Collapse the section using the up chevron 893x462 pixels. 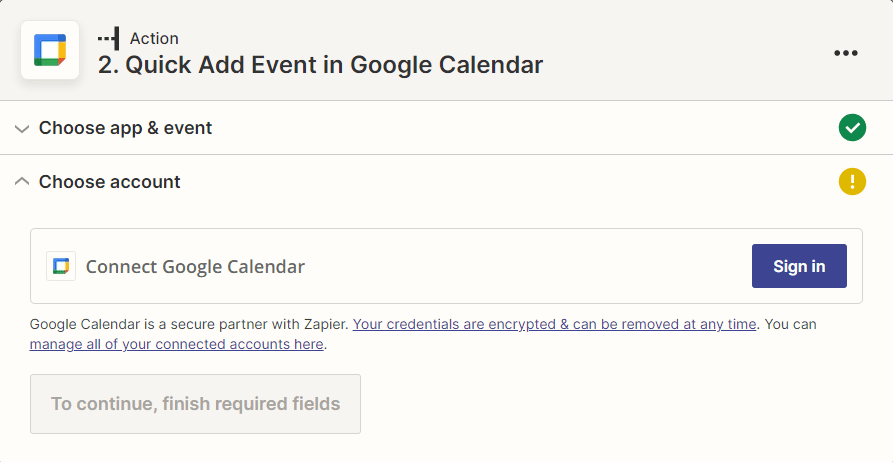22,182
